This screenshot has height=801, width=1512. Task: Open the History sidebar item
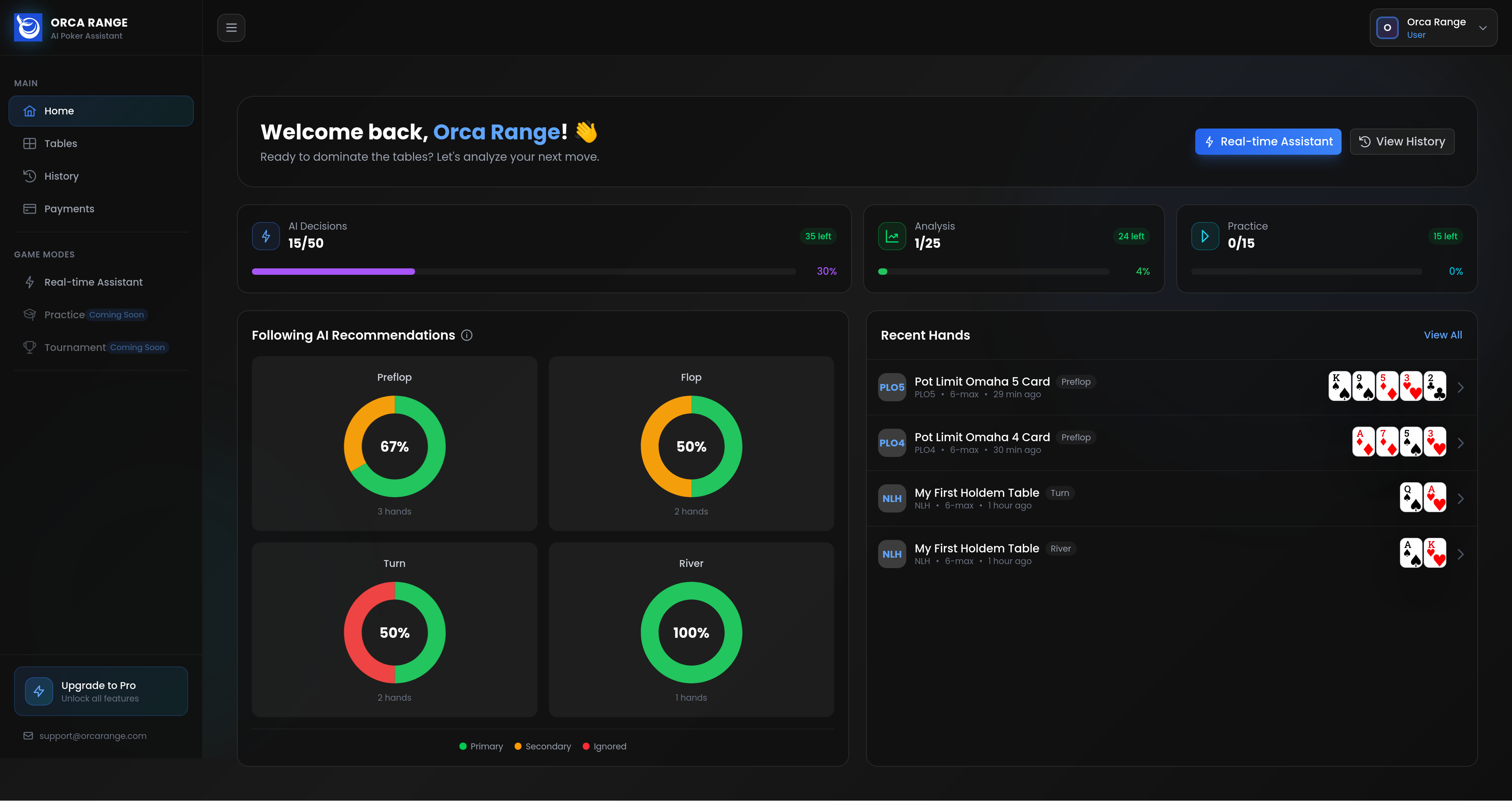pyautogui.click(x=61, y=176)
